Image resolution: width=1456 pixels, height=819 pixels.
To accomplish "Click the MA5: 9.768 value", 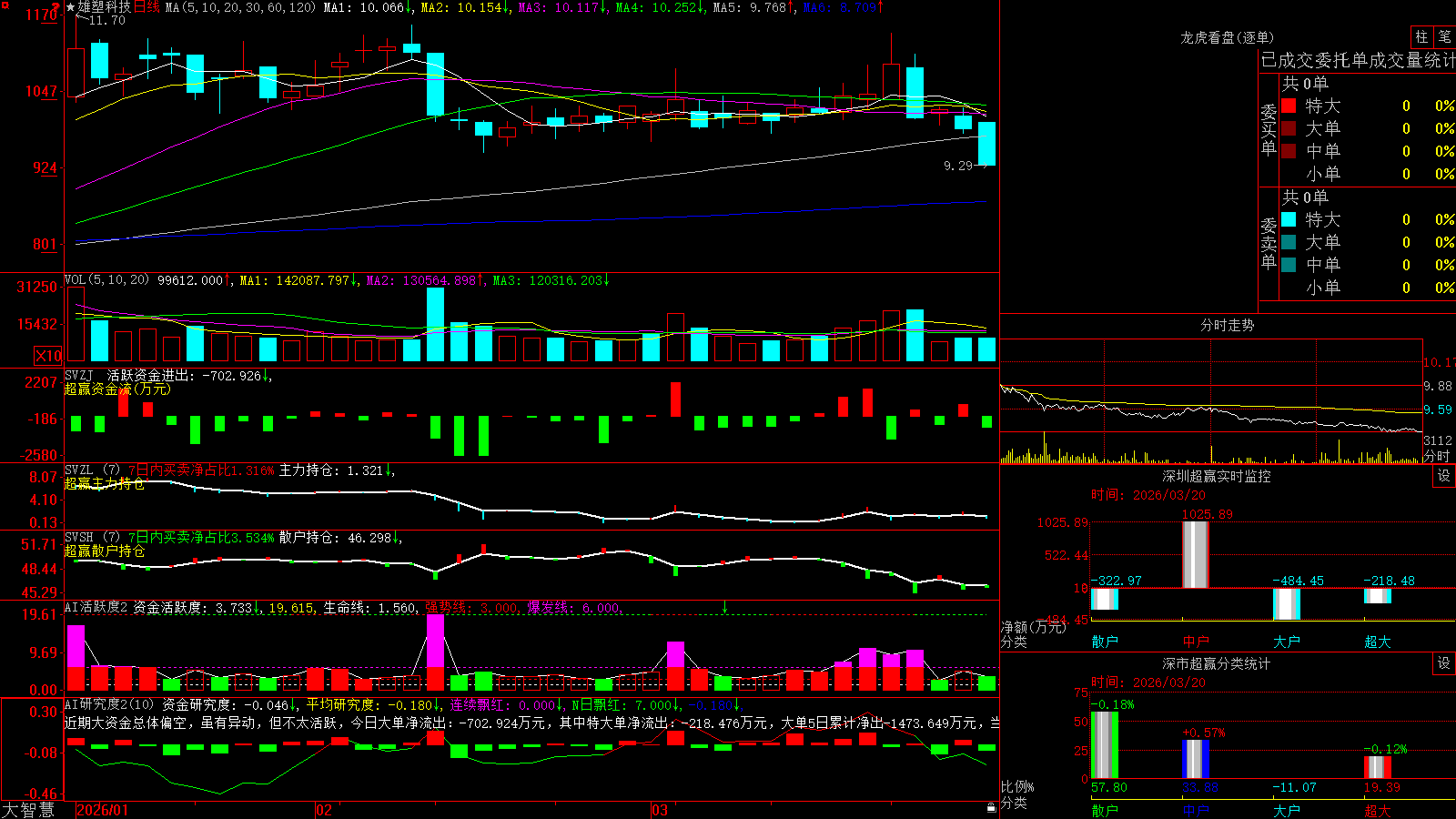I will 753,7.
